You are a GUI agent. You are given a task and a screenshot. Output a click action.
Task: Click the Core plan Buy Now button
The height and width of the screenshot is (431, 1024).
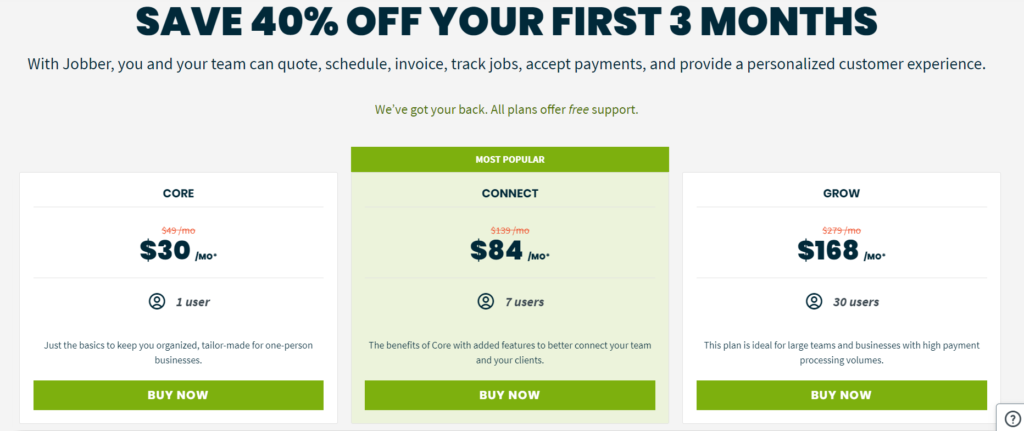178,395
